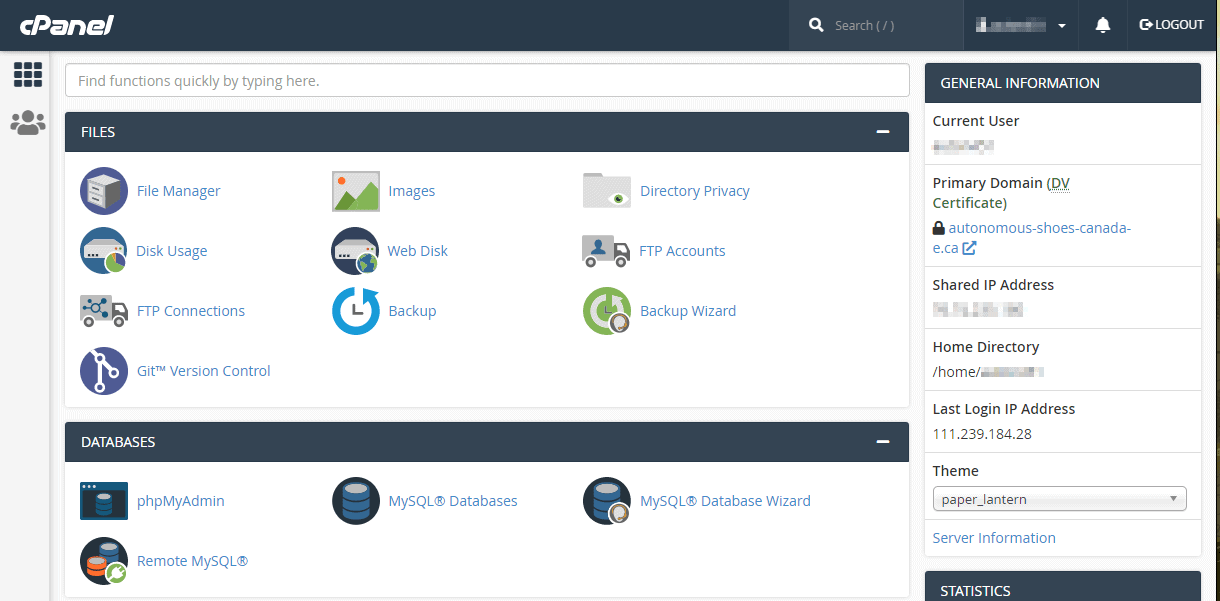This screenshot has height=601, width=1220.
Task: Open Remote MySQL
Action: tap(192, 560)
